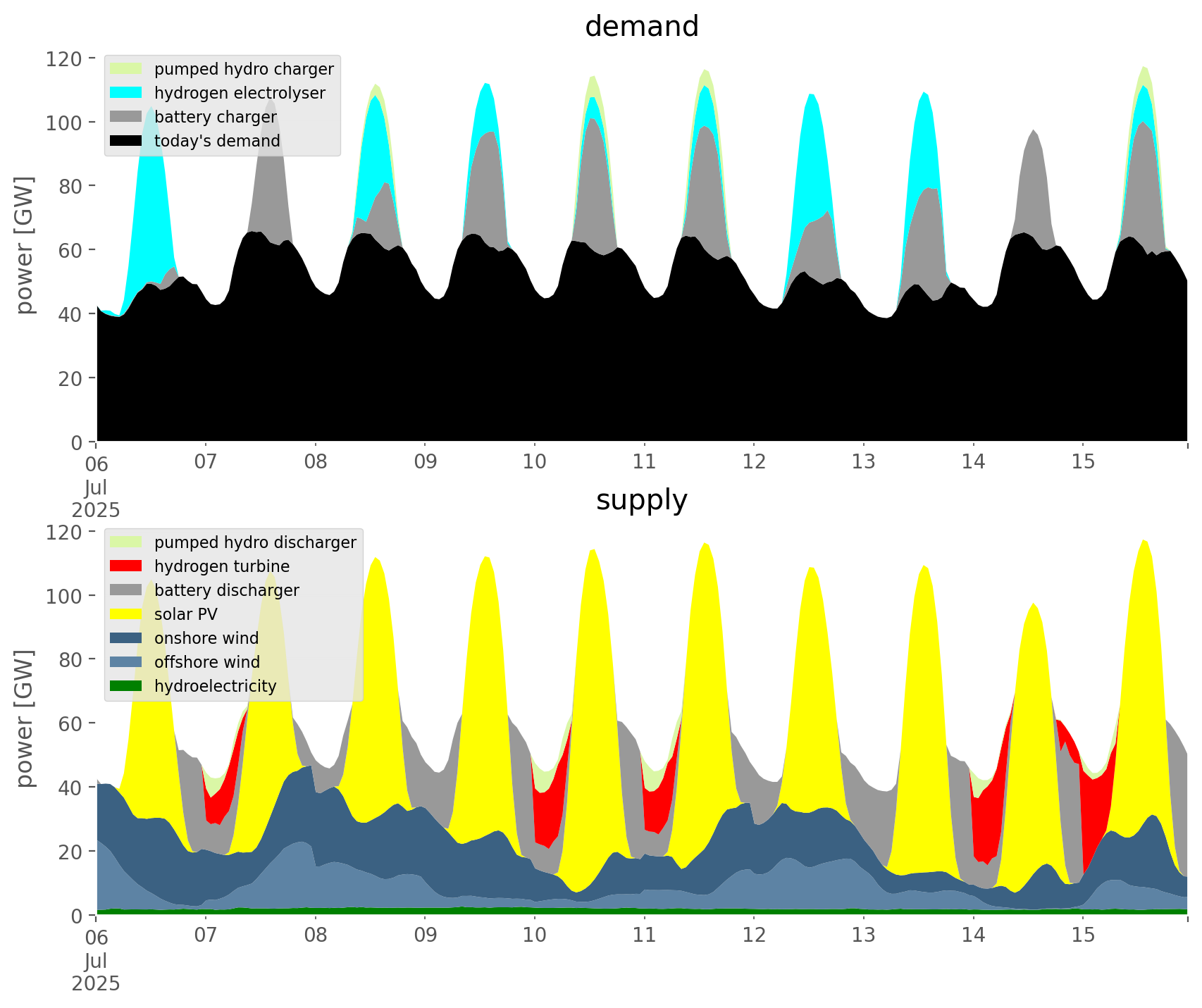This screenshot has width=1202, height=1008.
Task: Click the cyan hydrogen electrolyser legend swatch
Action: point(126,93)
